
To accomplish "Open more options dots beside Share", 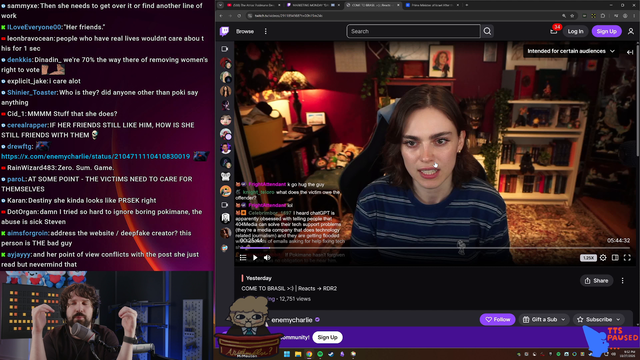I will 622,280.
